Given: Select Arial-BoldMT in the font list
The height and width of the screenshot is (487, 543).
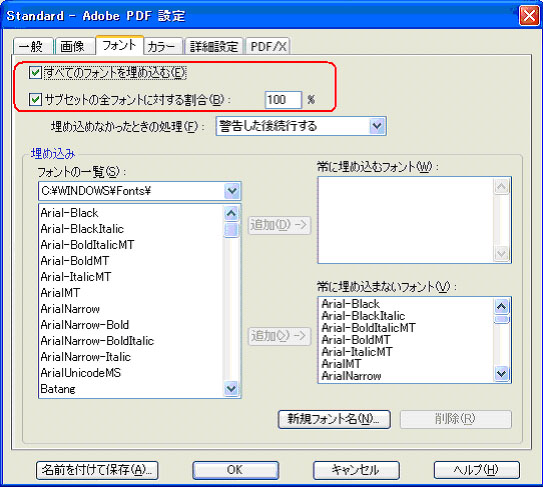Looking at the screenshot, I should pyautogui.click(x=75, y=260).
